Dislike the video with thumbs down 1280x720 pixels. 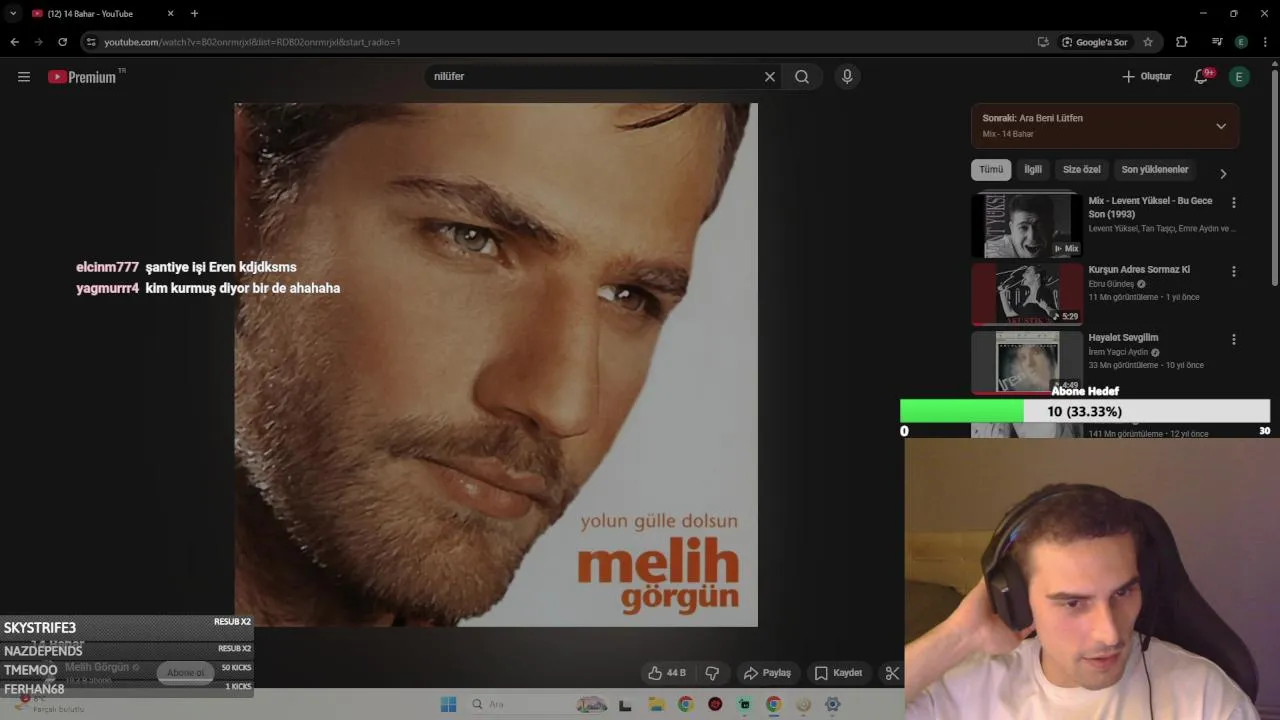pos(712,673)
